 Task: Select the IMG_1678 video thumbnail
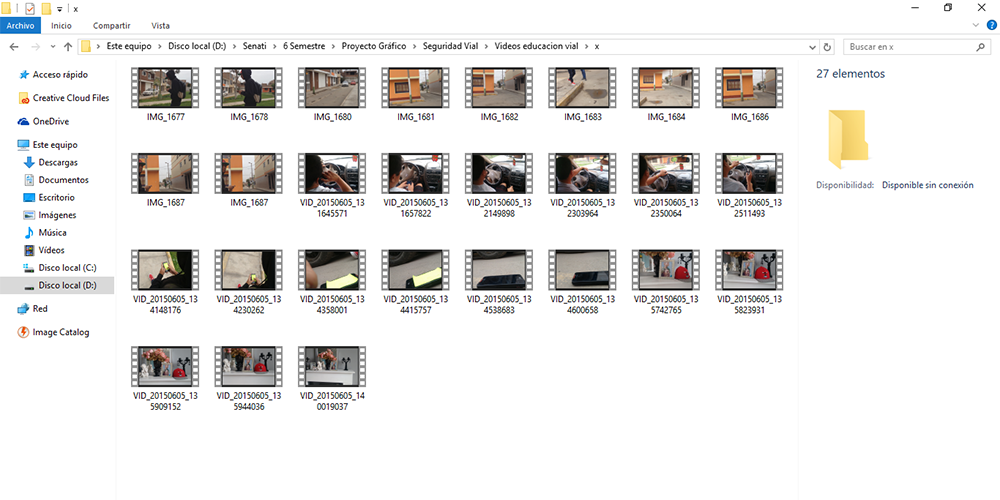click(x=248, y=87)
